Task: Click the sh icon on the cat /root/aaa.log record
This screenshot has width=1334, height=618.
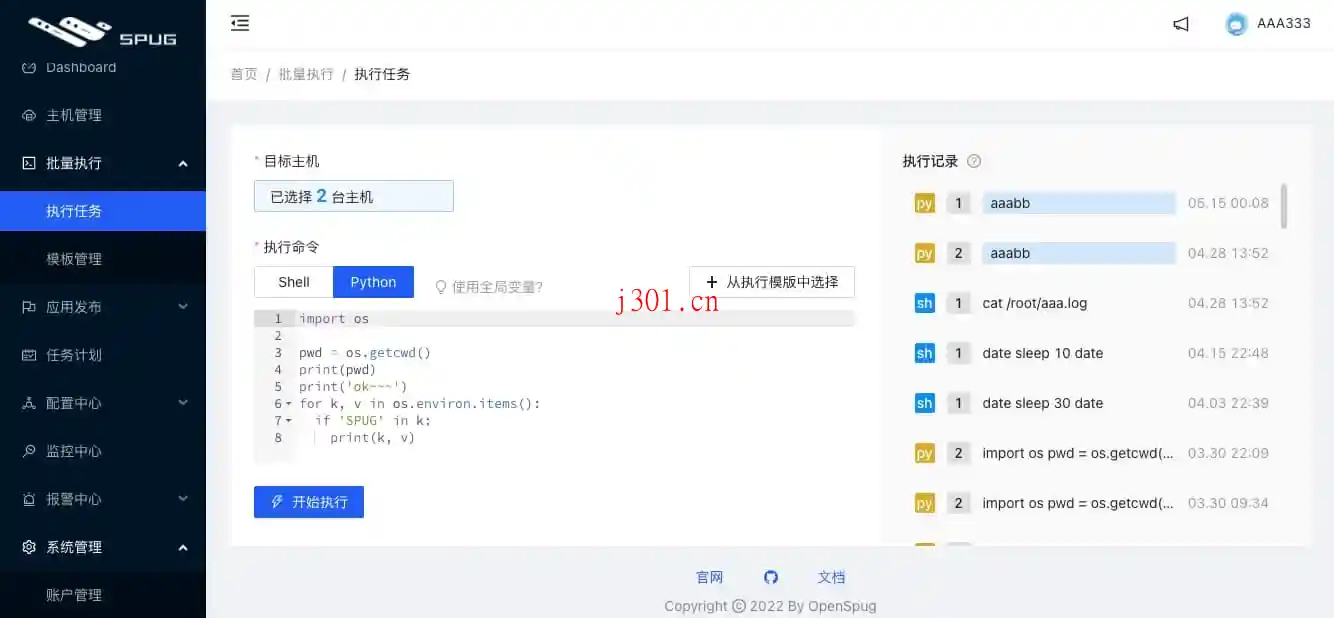Action: (x=923, y=302)
